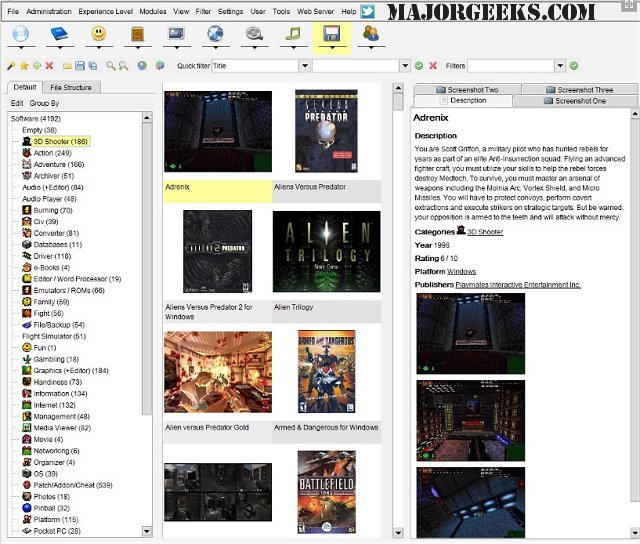Open the File menu
Image resolution: width=640 pixels, height=544 pixels.
click(x=13, y=11)
